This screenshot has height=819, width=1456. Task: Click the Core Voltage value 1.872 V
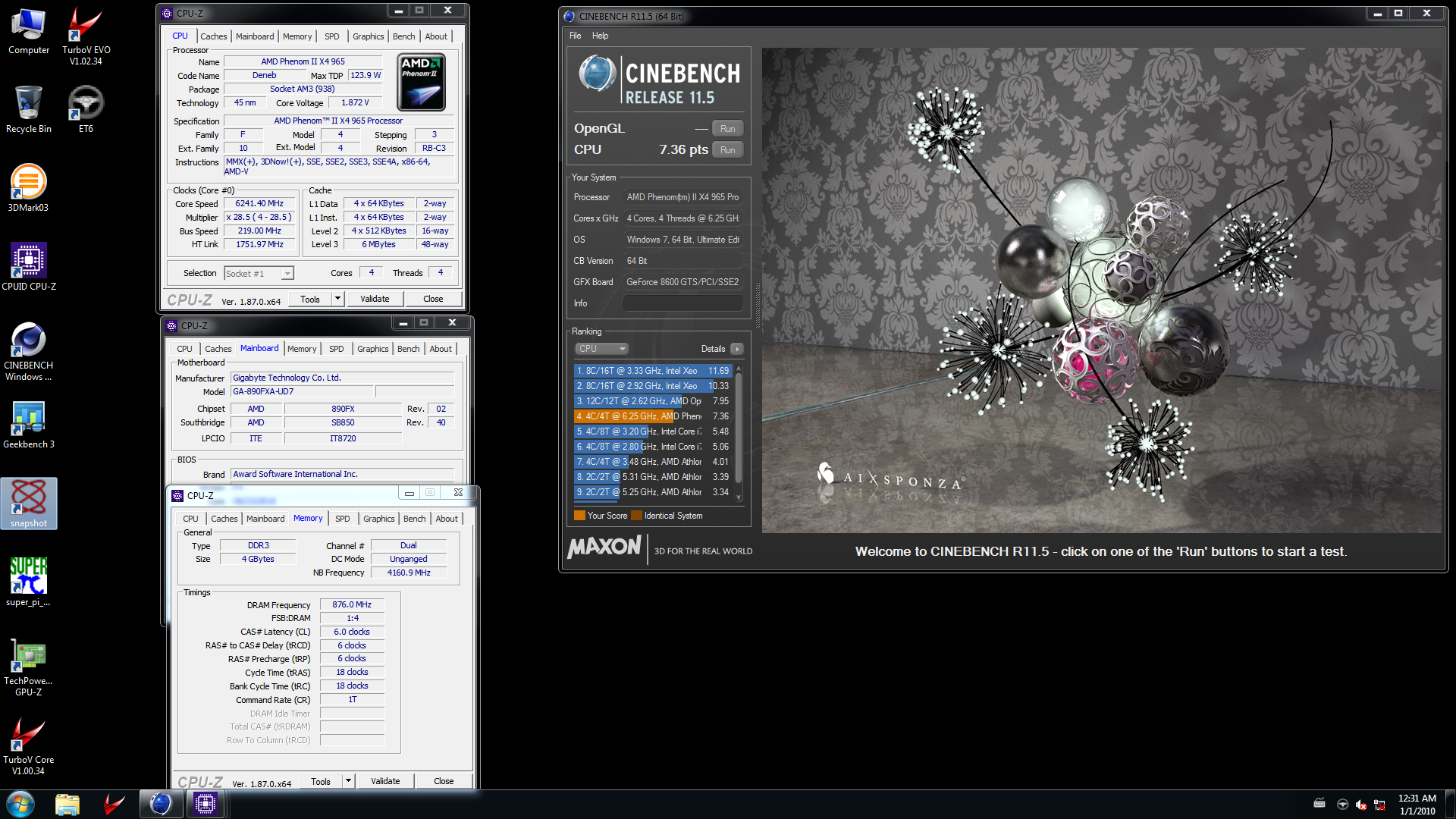pyautogui.click(x=355, y=103)
